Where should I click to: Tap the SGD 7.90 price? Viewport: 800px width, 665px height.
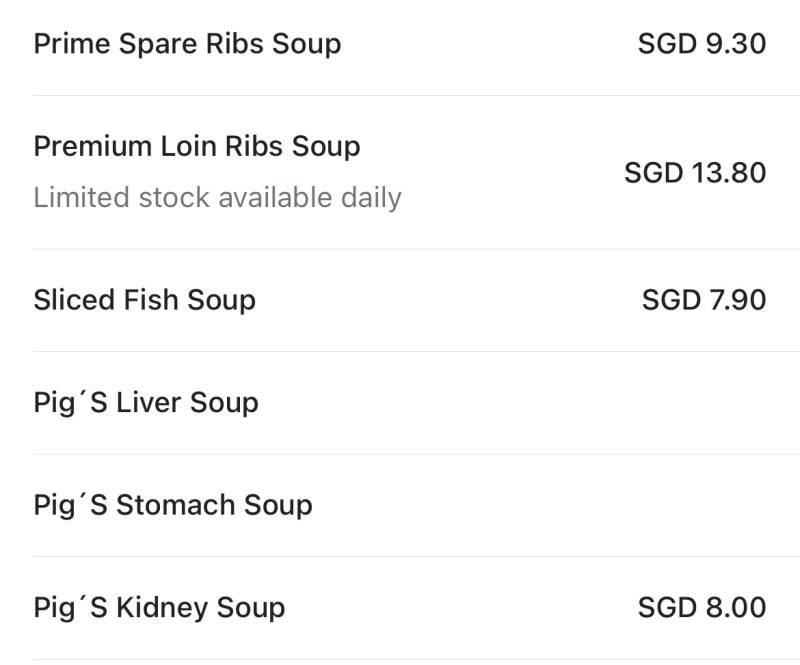(x=704, y=300)
